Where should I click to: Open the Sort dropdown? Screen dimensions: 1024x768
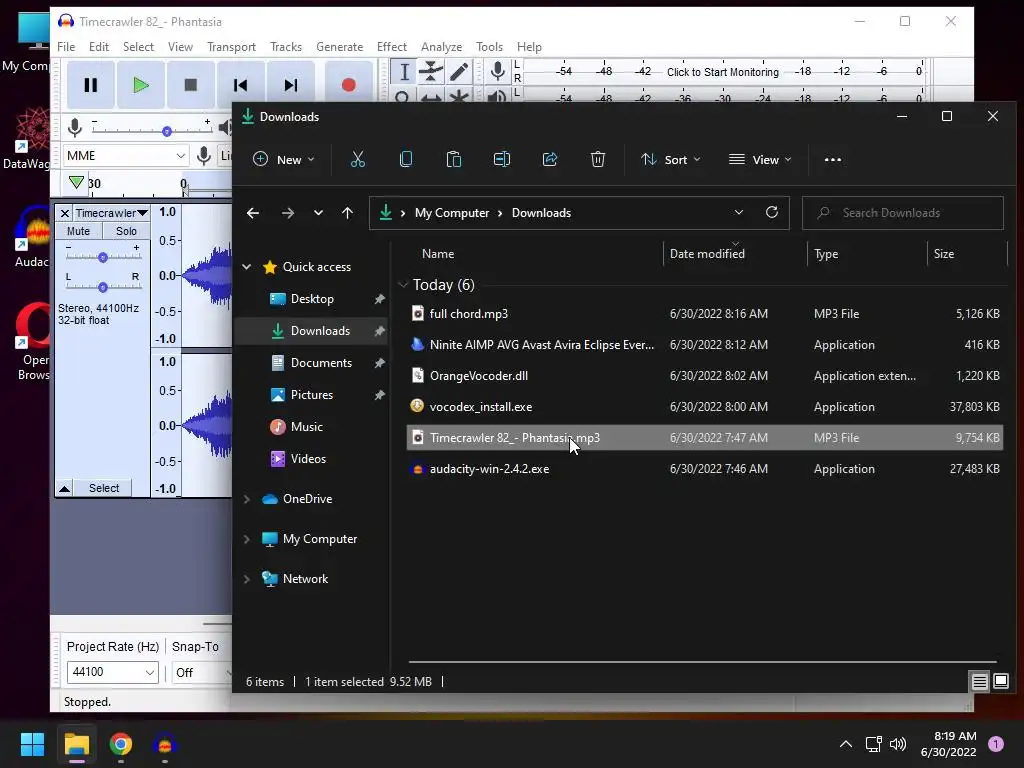(671, 159)
